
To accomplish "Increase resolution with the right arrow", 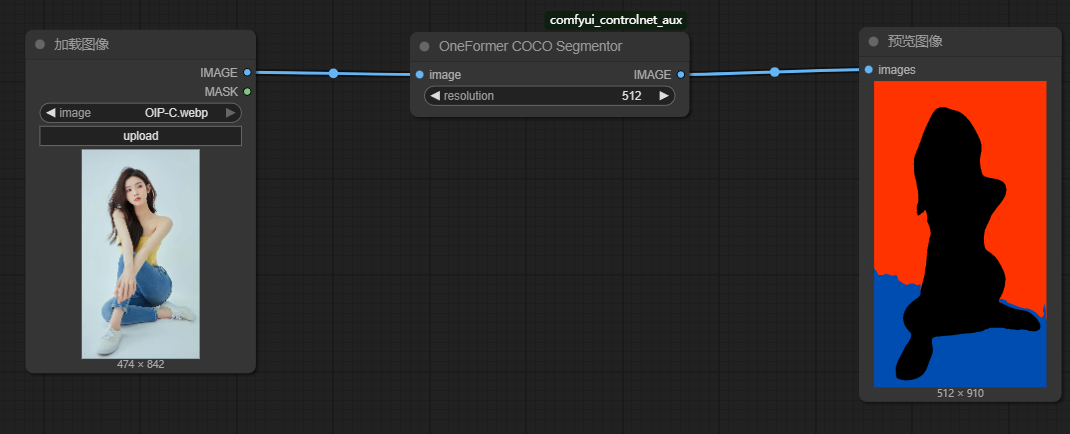I will [x=663, y=96].
